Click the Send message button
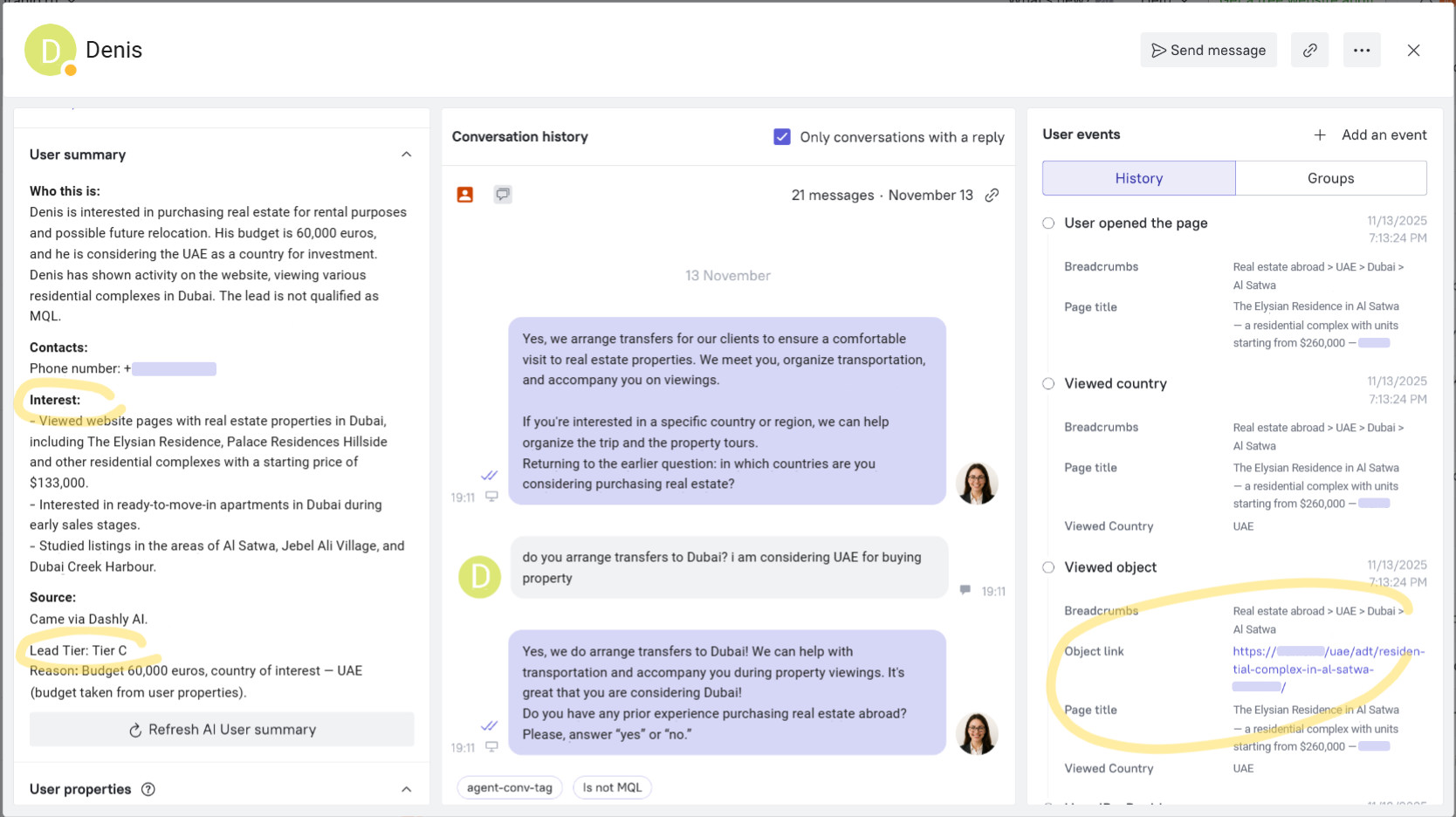The image size is (1456, 817). click(x=1208, y=50)
